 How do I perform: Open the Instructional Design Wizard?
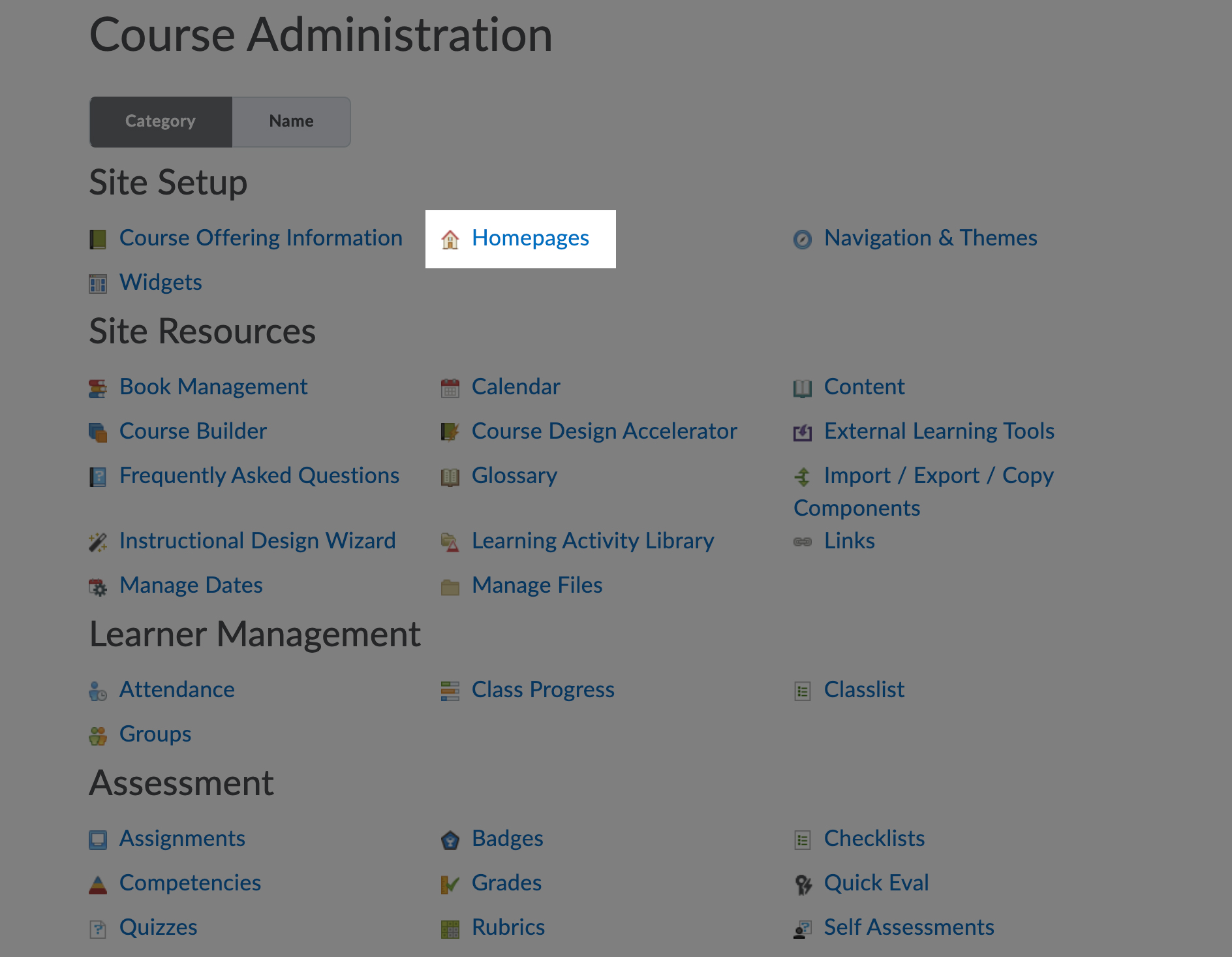[x=257, y=542]
